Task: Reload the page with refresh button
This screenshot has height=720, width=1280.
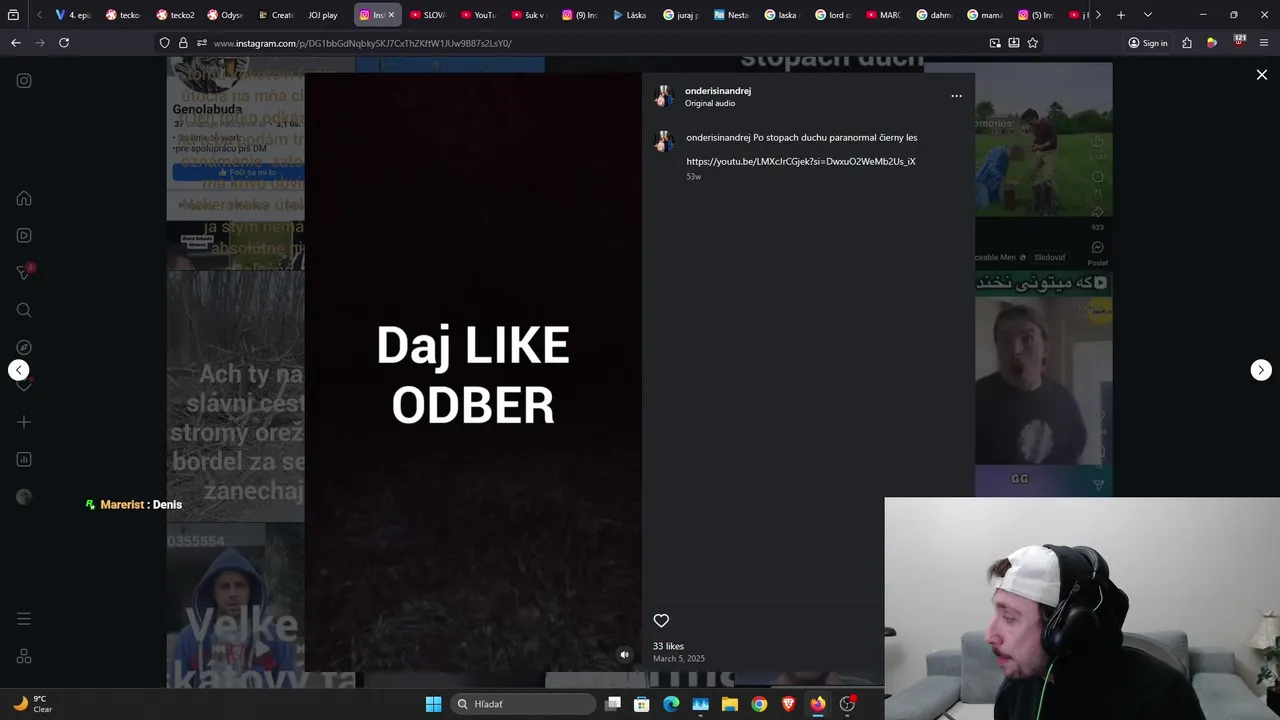Action: [64, 43]
